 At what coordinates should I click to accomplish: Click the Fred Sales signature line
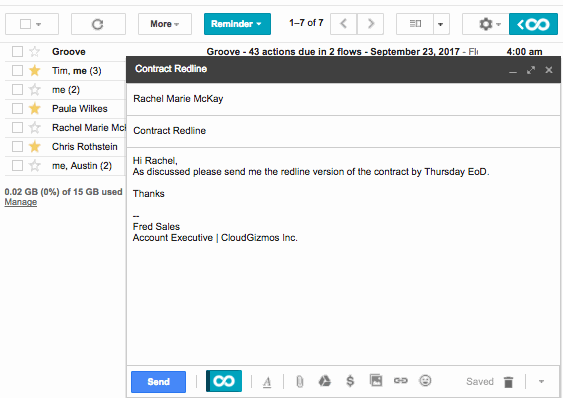[156, 227]
